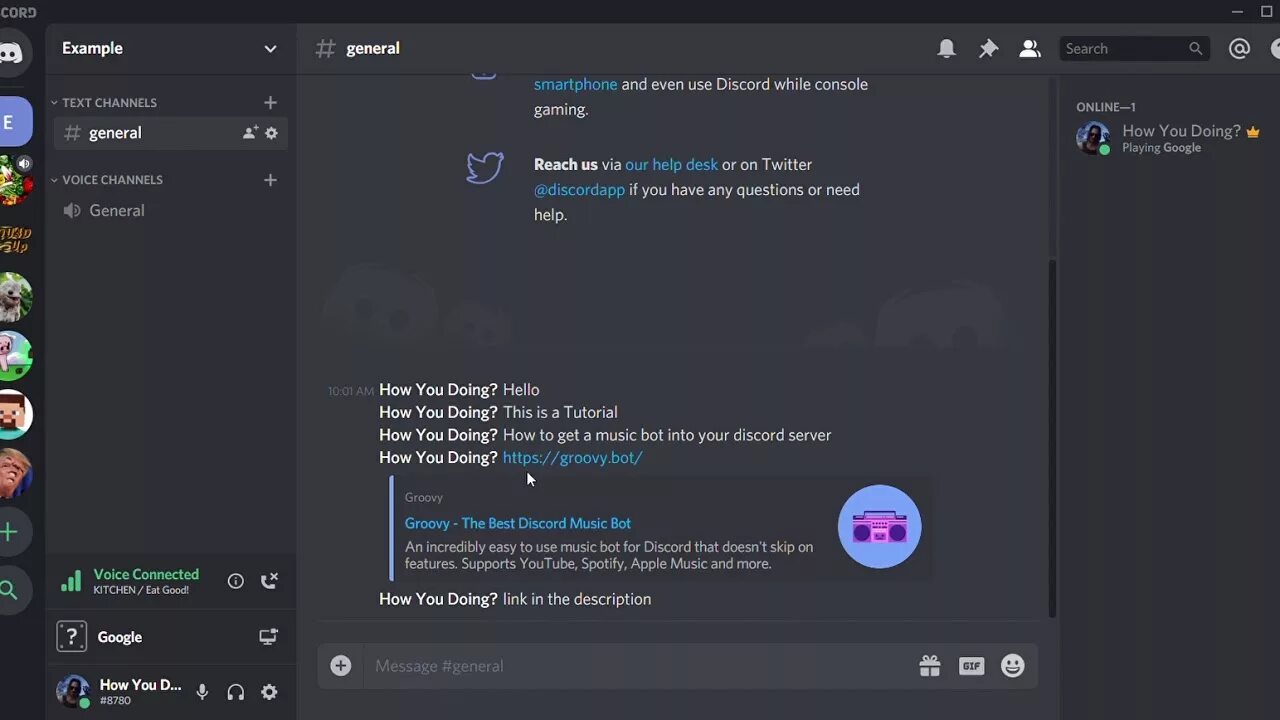This screenshot has width=1280, height=720.
Task: Click the Groovy boombox embed thumbnail
Action: coord(879,527)
